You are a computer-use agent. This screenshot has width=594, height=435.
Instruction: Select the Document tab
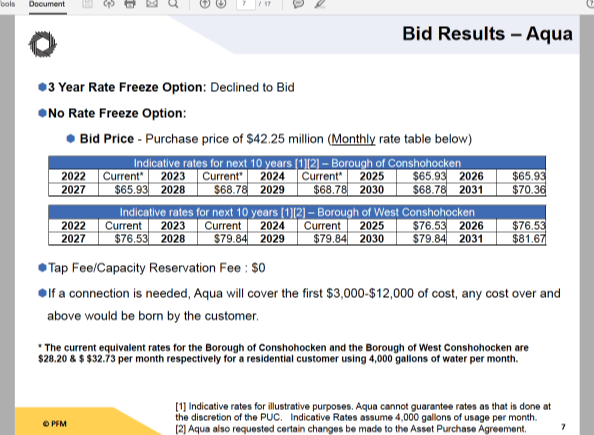pyautogui.click(x=47, y=4)
